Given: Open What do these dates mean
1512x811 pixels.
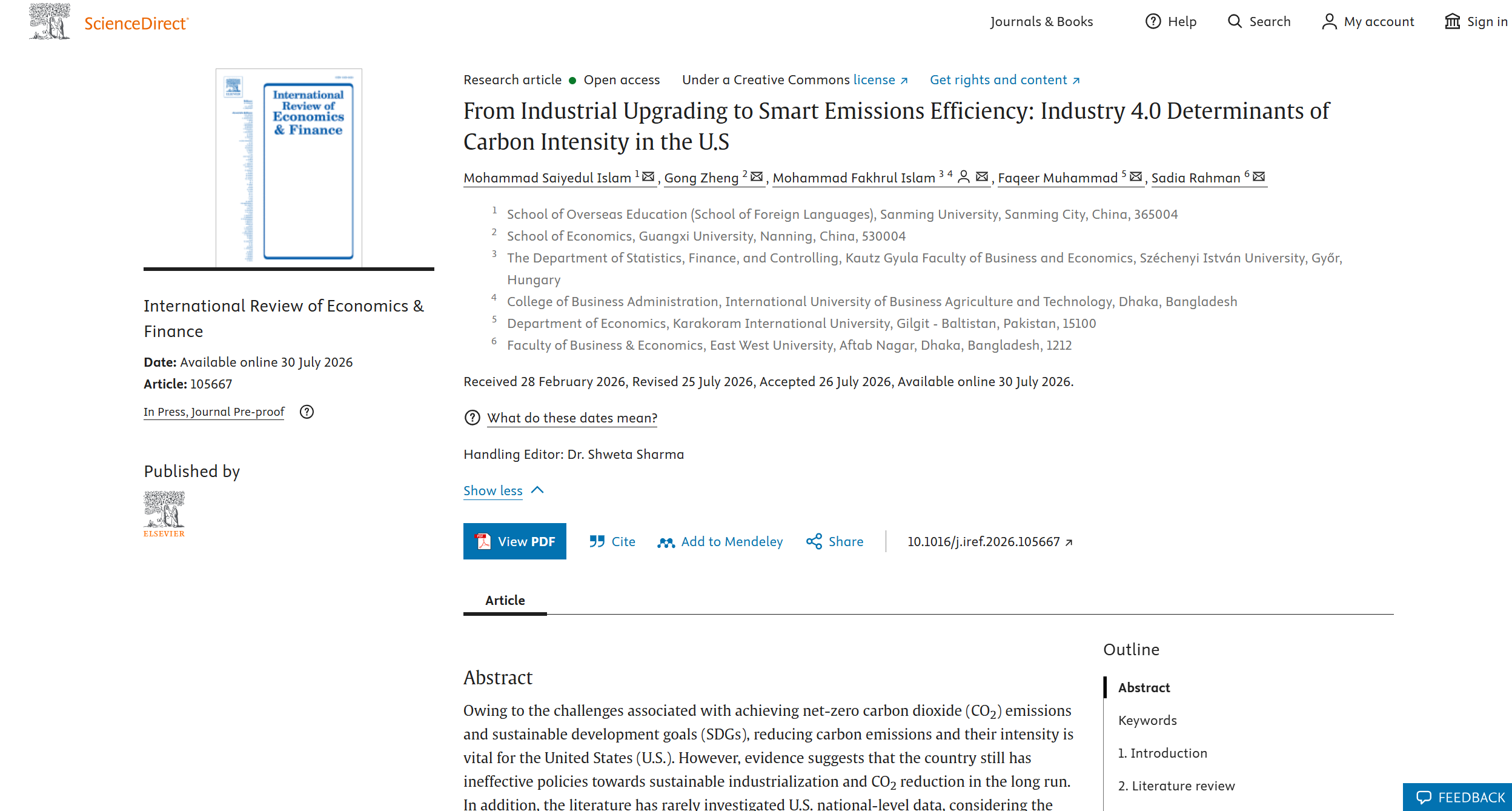Looking at the screenshot, I should point(572,418).
